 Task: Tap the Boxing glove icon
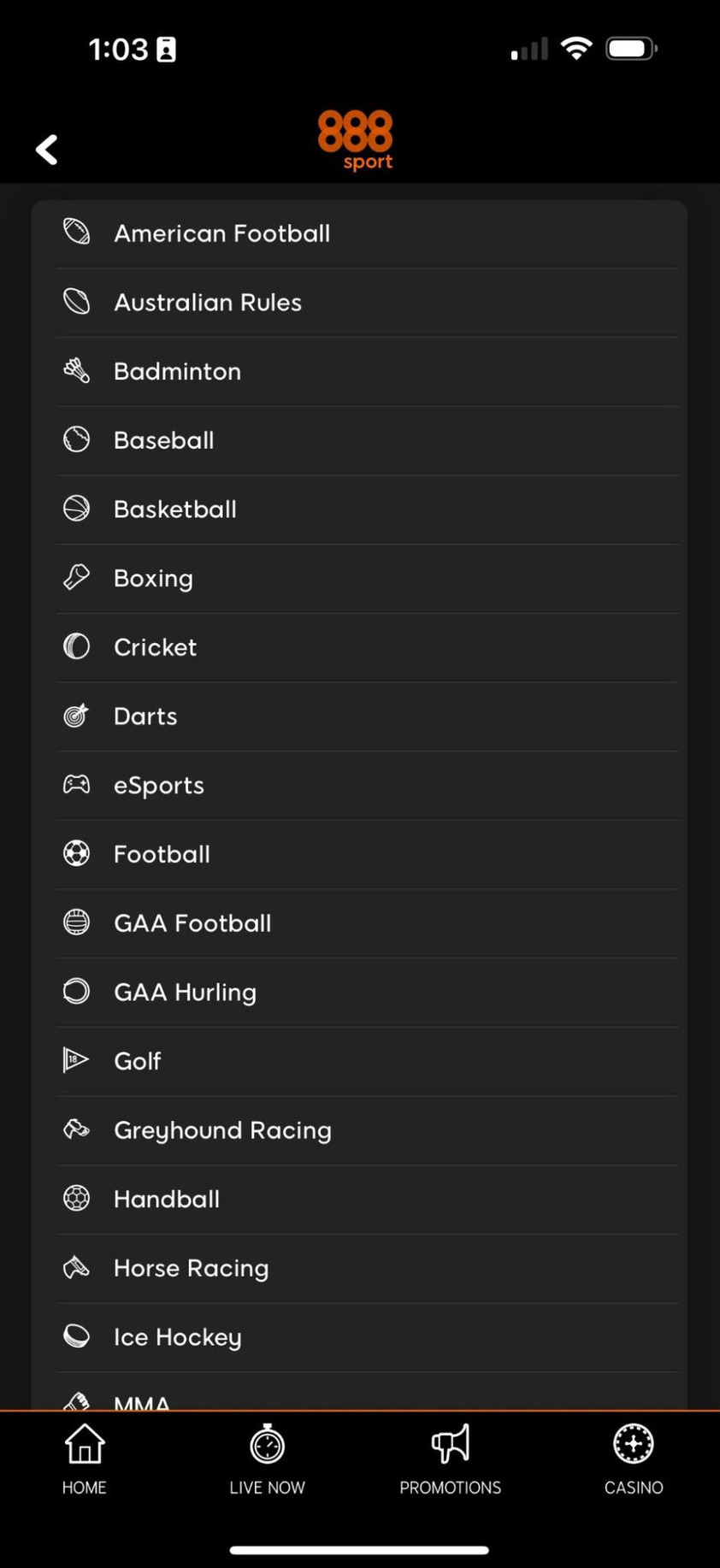pyautogui.click(x=76, y=577)
